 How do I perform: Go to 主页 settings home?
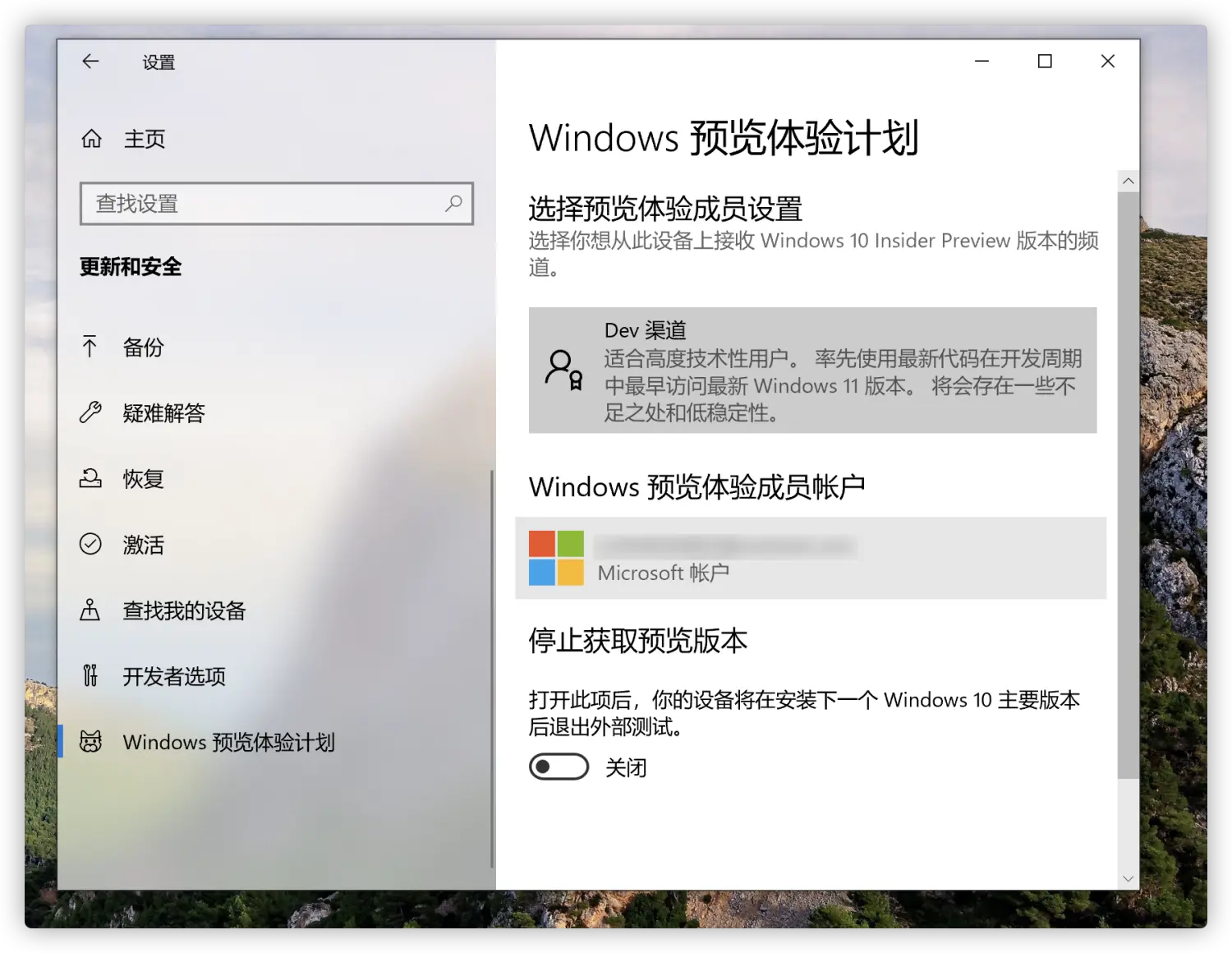click(x=275, y=139)
